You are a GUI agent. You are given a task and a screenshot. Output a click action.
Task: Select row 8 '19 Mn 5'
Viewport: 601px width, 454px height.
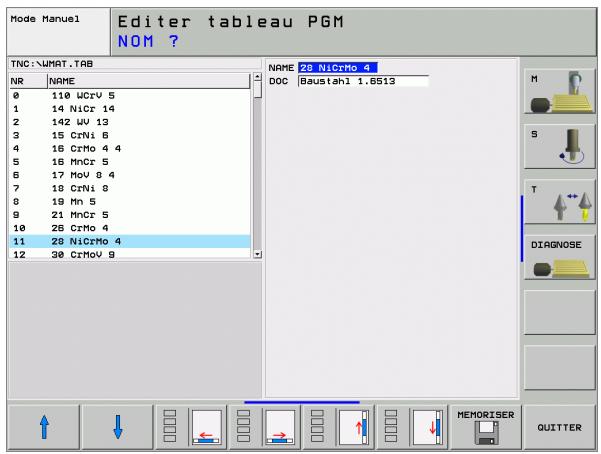(130, 202)
